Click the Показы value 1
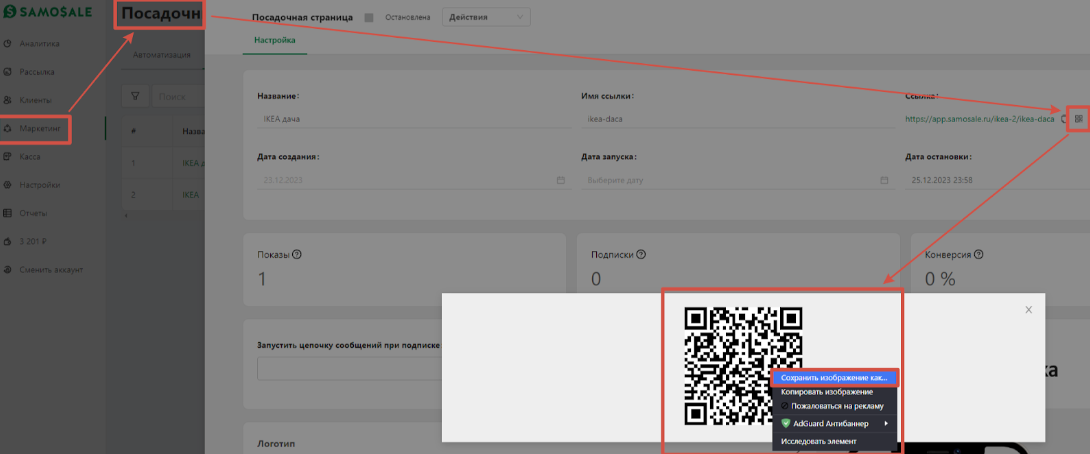 pos(262,279)
